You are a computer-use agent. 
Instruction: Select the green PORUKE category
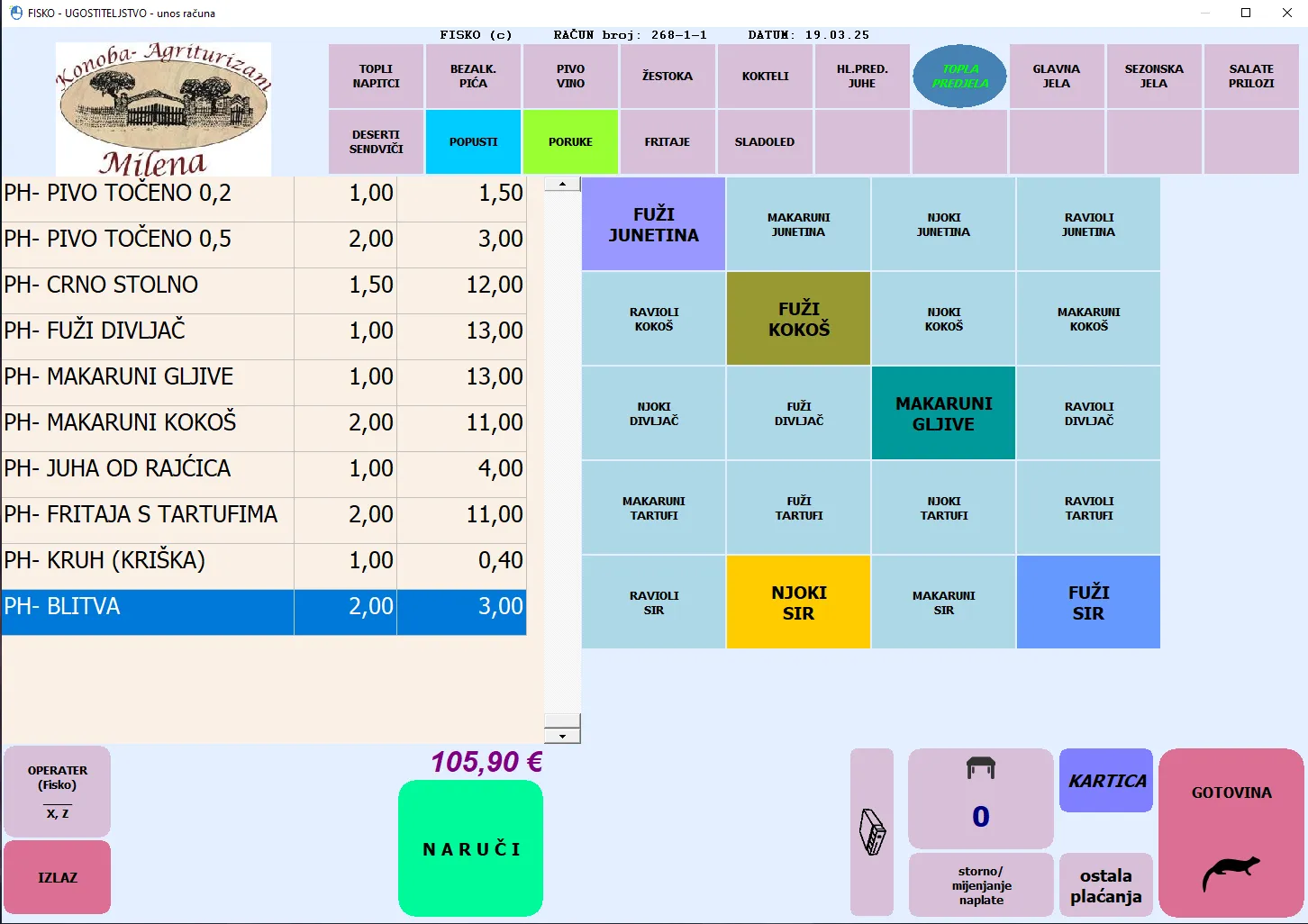pos(570,142)
